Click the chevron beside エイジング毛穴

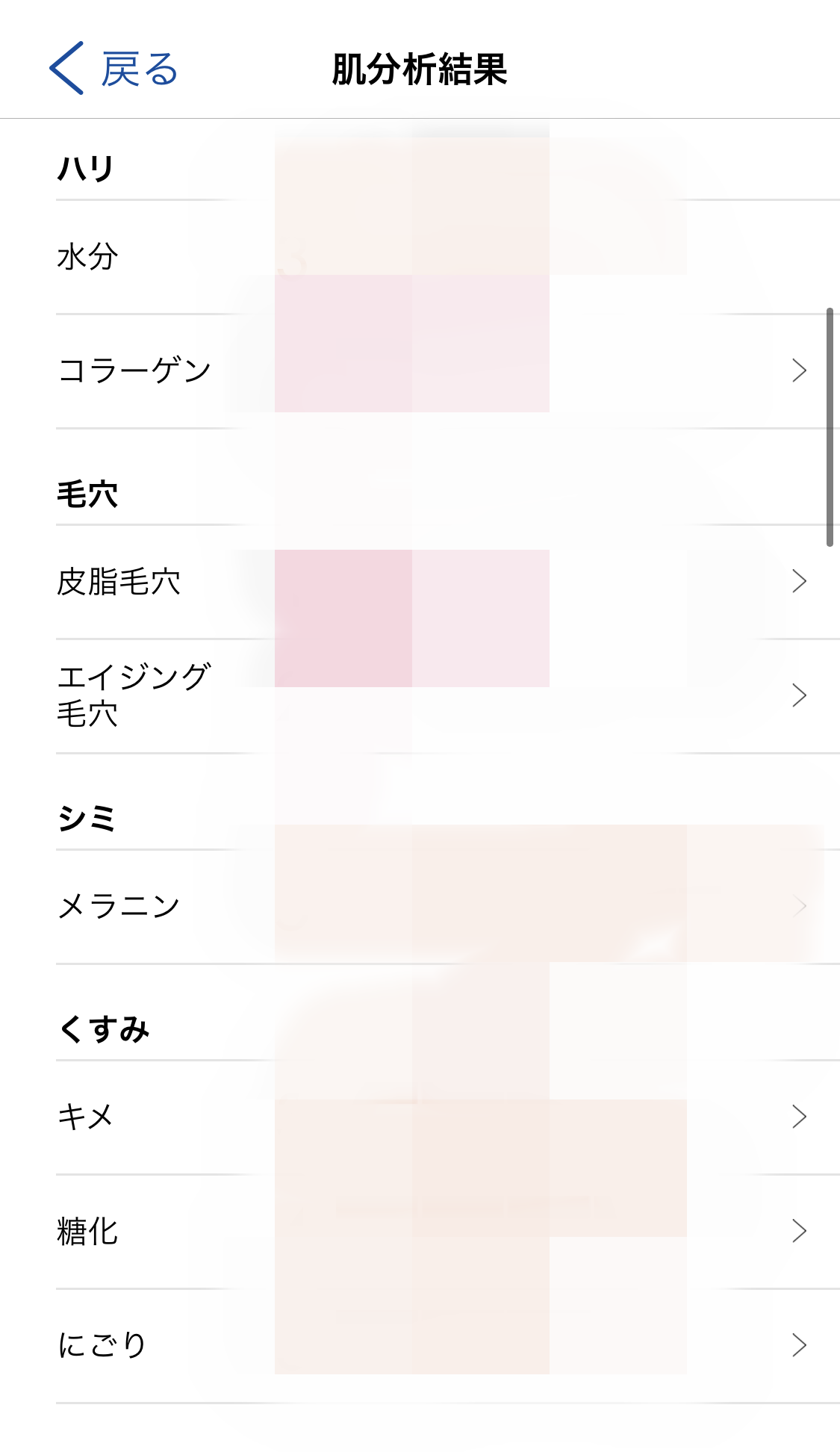(x=799, y=695)
